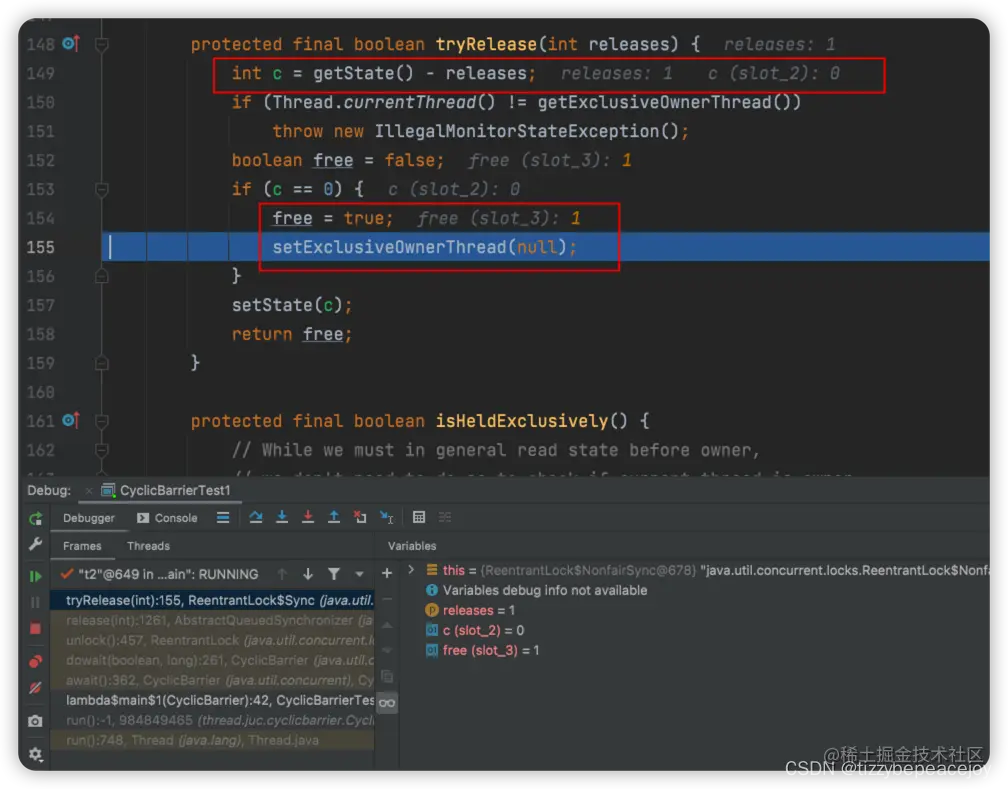Open Evaluate Expression calculator icon
1008x789 pixels.
(419, 517)
